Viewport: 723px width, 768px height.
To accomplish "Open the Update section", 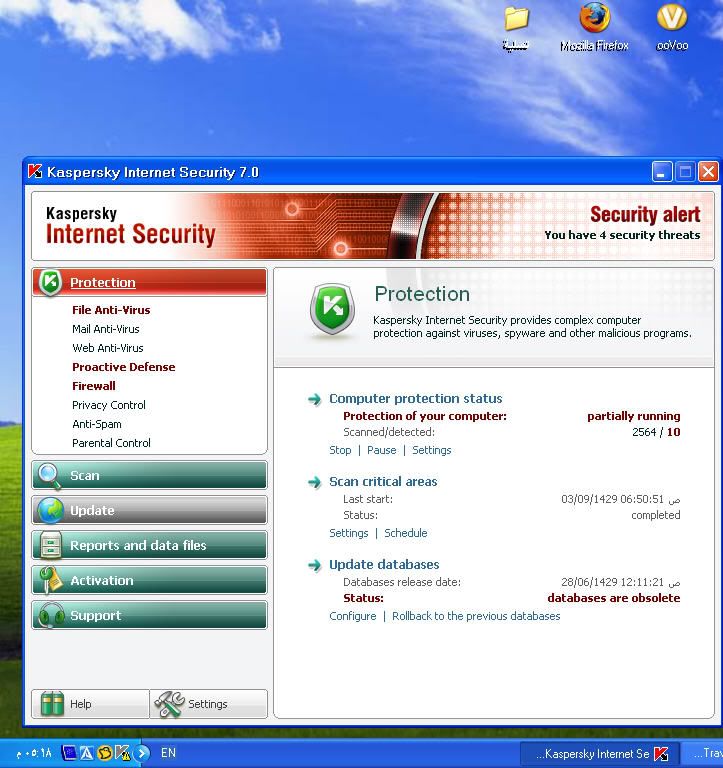I will 149,510.
